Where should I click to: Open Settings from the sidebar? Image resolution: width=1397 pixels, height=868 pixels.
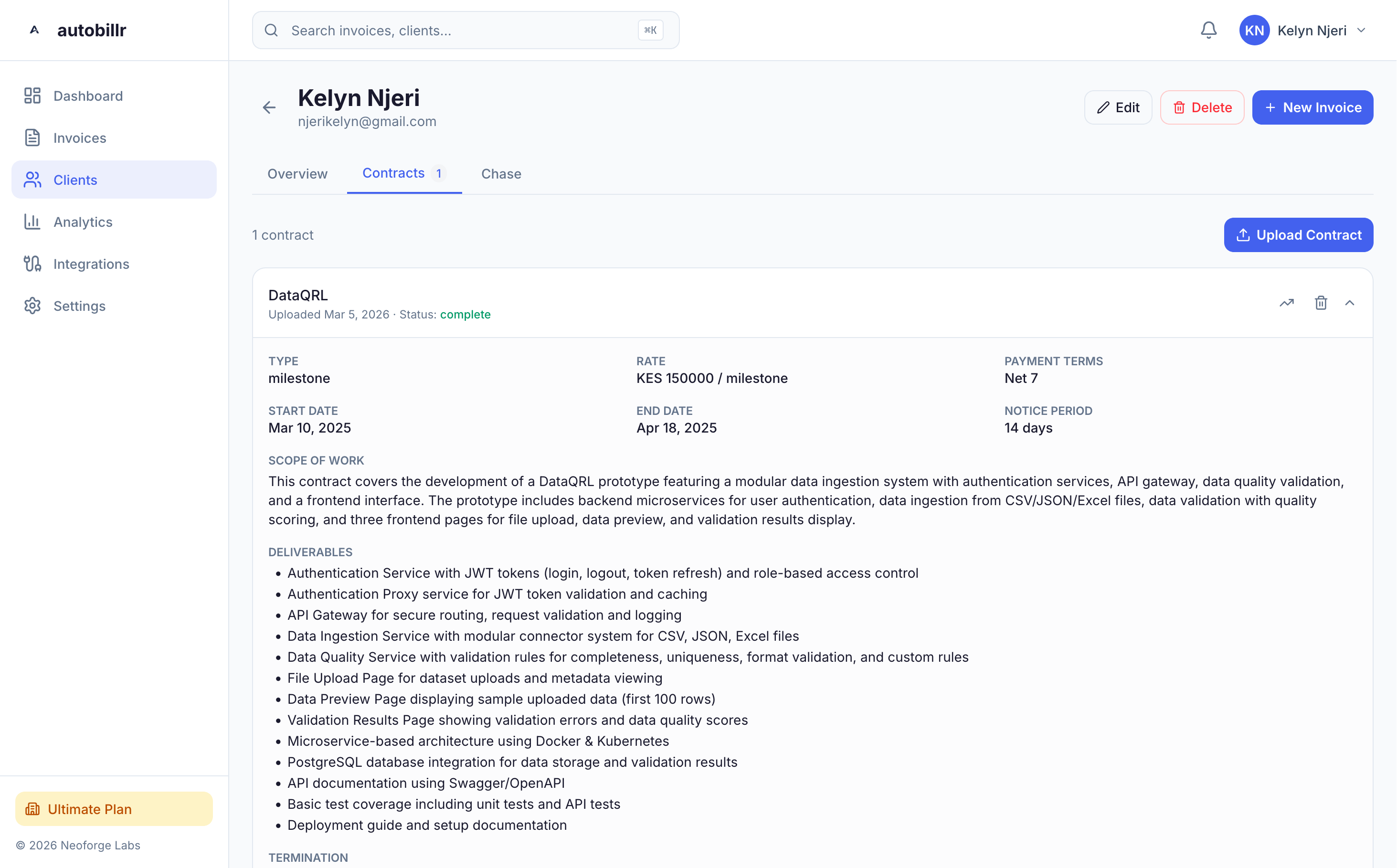click(x=79, y=306)
